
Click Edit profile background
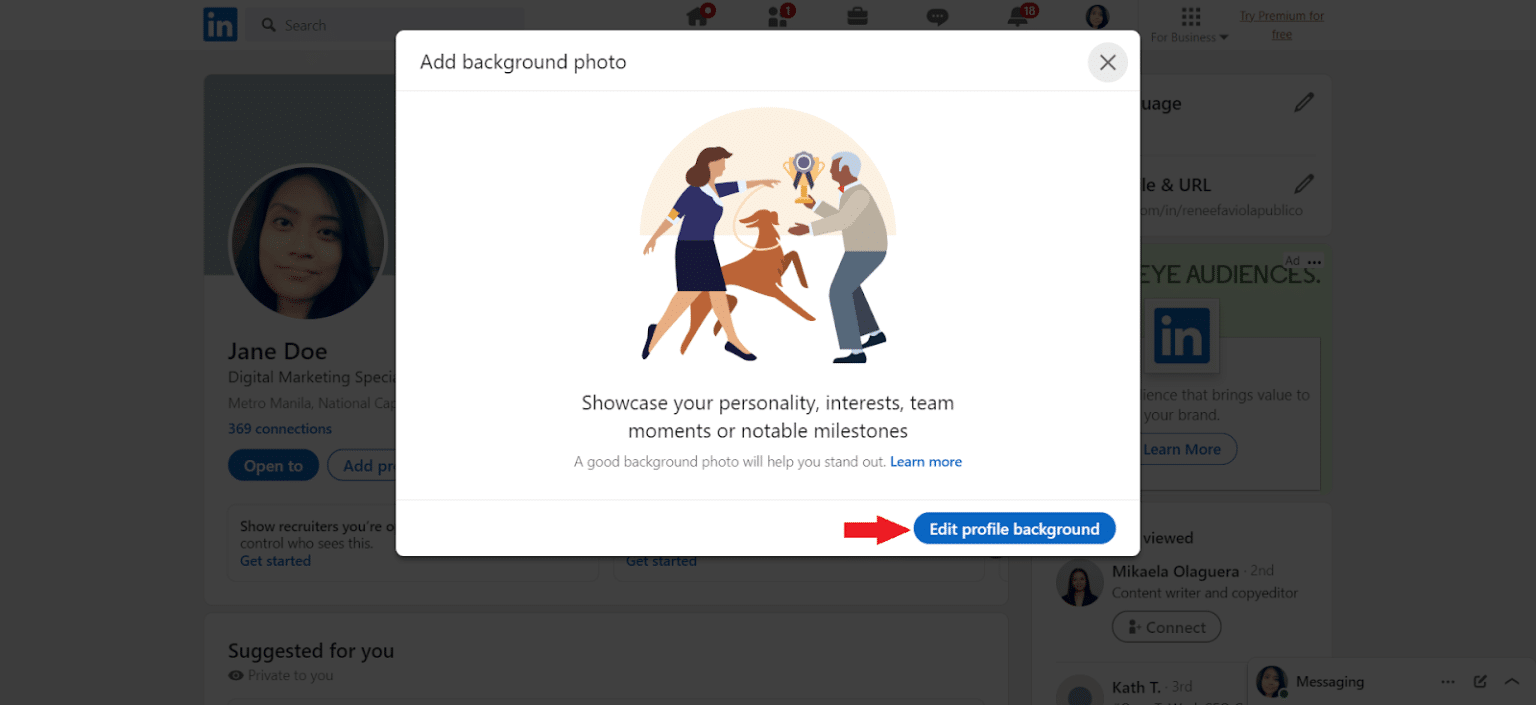(x=1014, y=528)
